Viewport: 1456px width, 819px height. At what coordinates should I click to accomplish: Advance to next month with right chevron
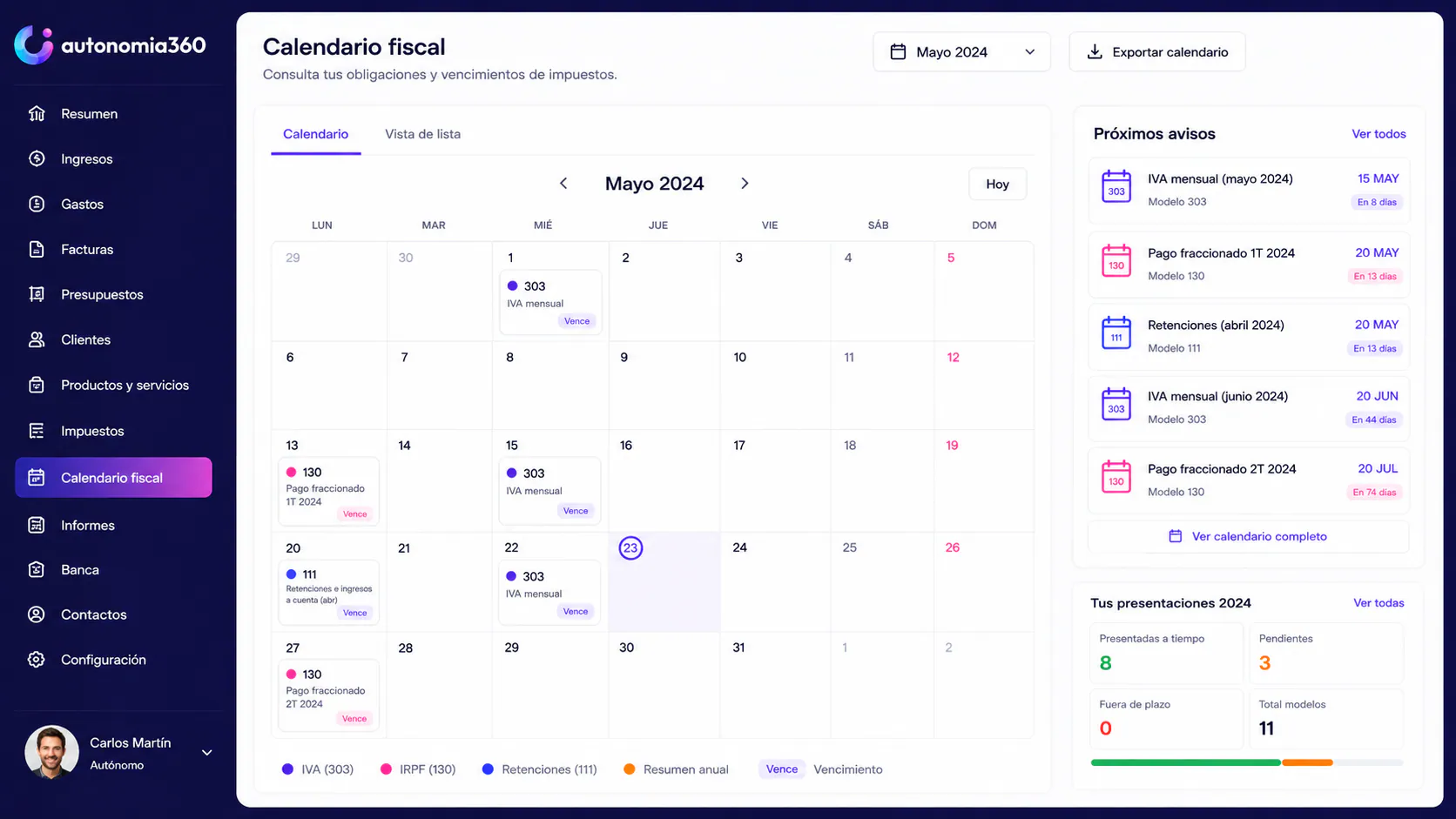[x=745, y=184]
